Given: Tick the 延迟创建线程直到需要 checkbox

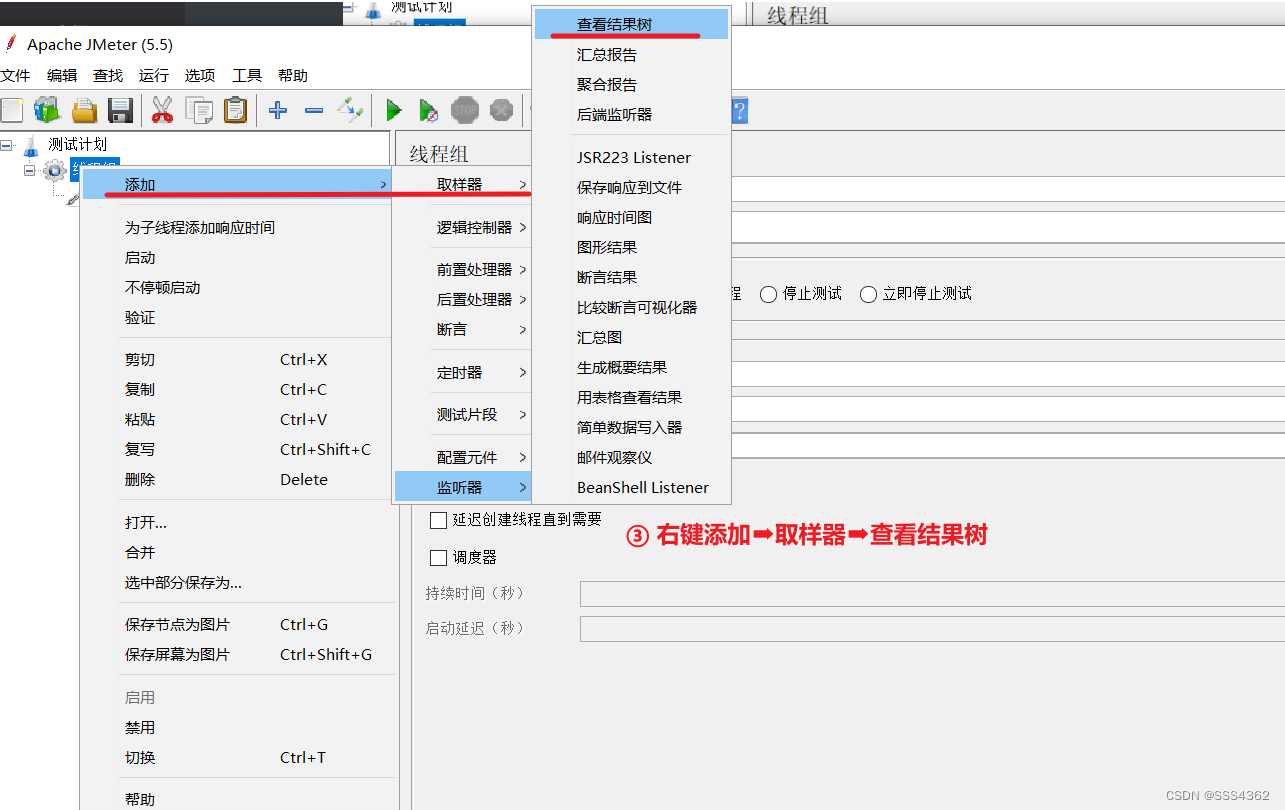Looking at the screenshot, I should coord(438,520).
